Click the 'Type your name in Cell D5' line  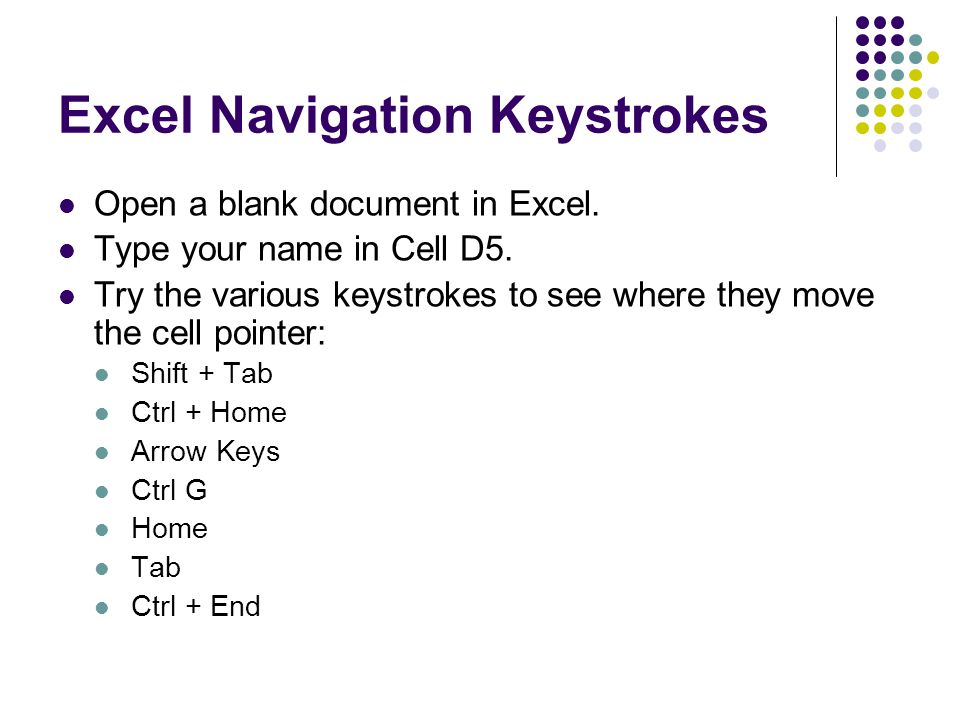click(x=303, y=249)
